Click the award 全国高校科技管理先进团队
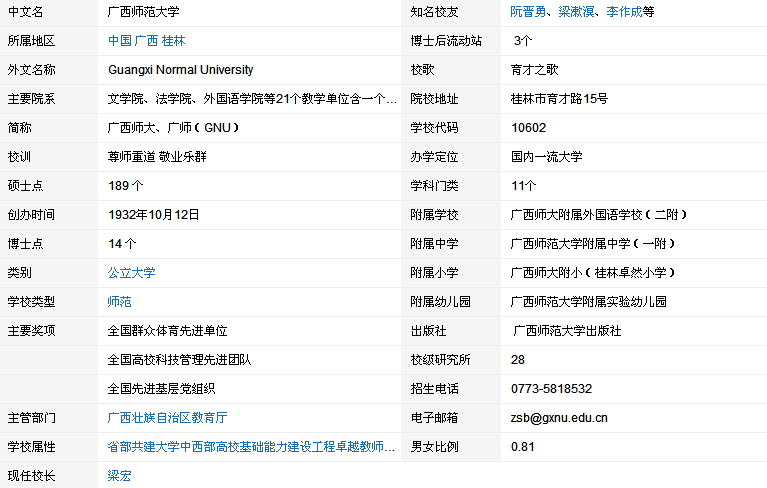Screen dimensions: 767x488 pyautogui.click(x=180, y=360)
